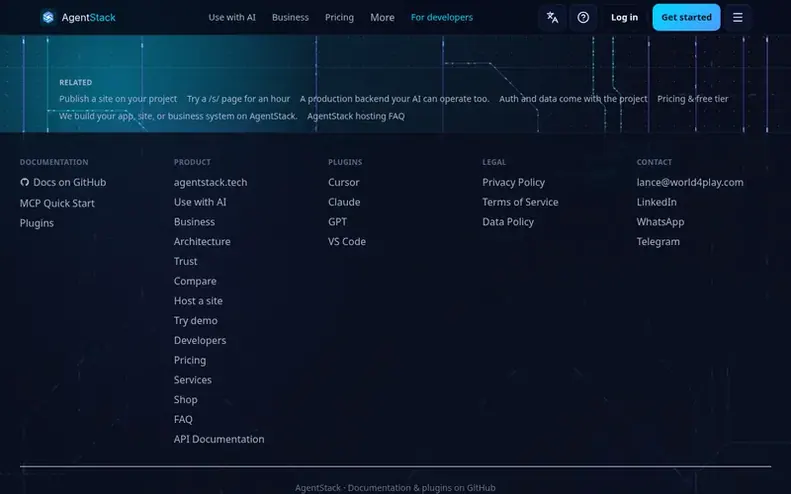Open Documentation & plugins on GitHub bottom link
This screenshot has height=494, width=791.
(x=421, y=488)
